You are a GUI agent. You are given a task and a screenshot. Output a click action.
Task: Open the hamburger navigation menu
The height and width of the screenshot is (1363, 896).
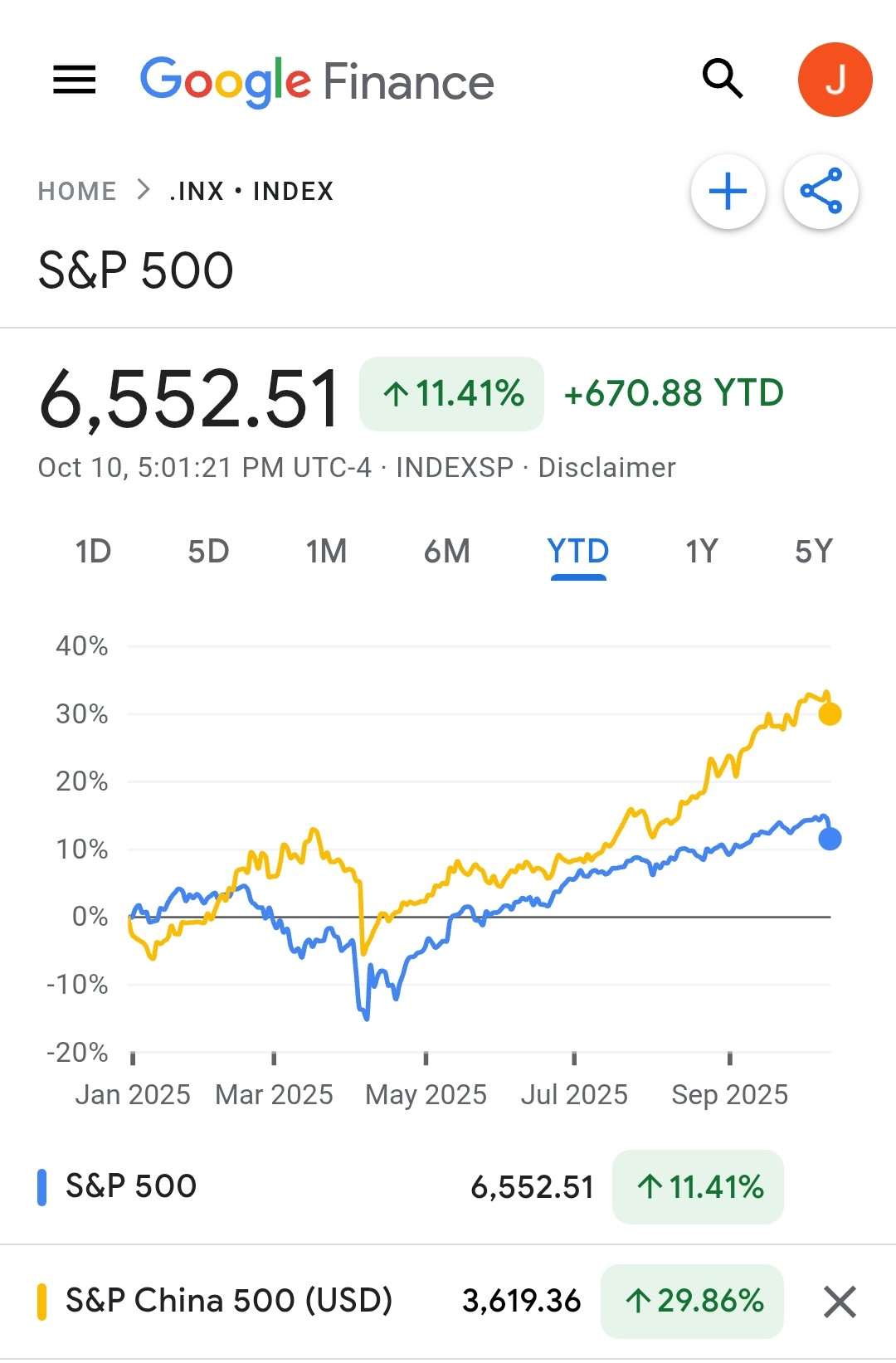(x=75, y=80)
